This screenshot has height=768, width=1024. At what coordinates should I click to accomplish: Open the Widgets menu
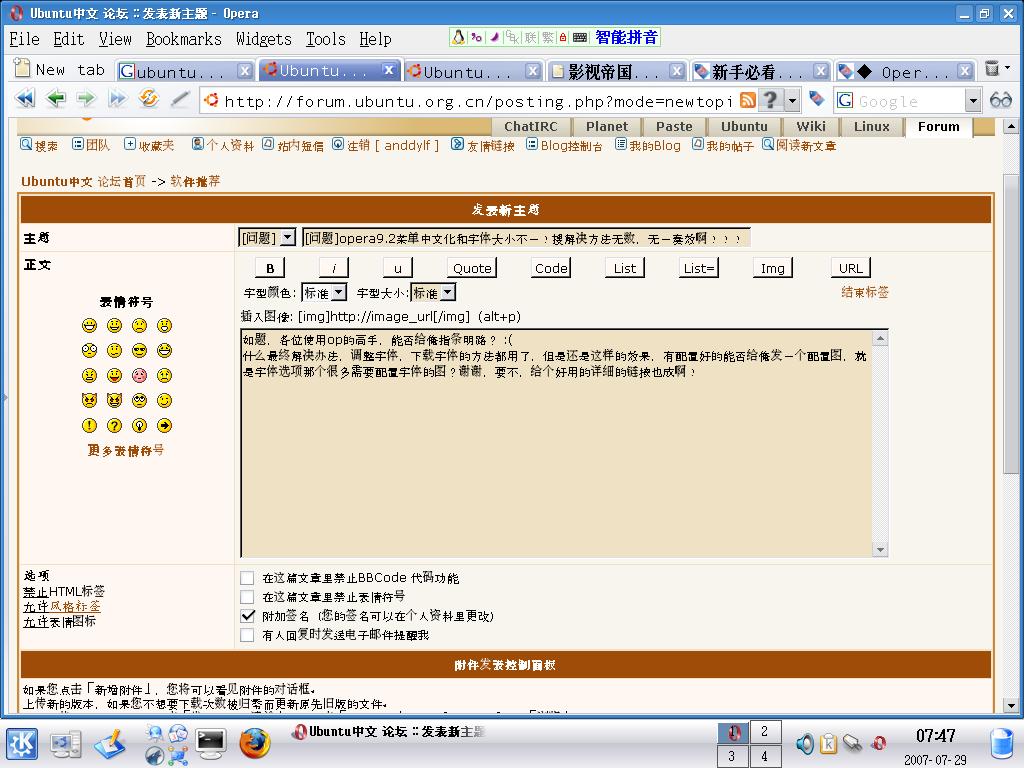pyautogui.click(x=264, y=39)
